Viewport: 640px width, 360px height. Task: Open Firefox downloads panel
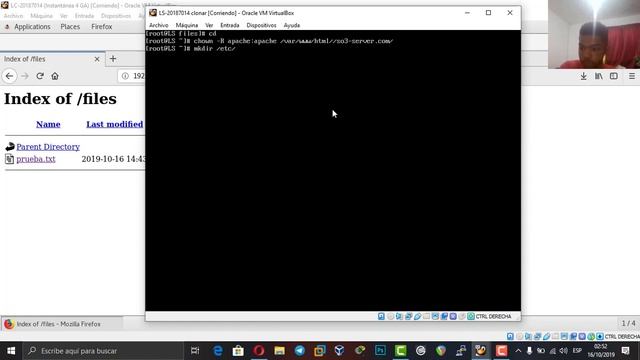584,76
